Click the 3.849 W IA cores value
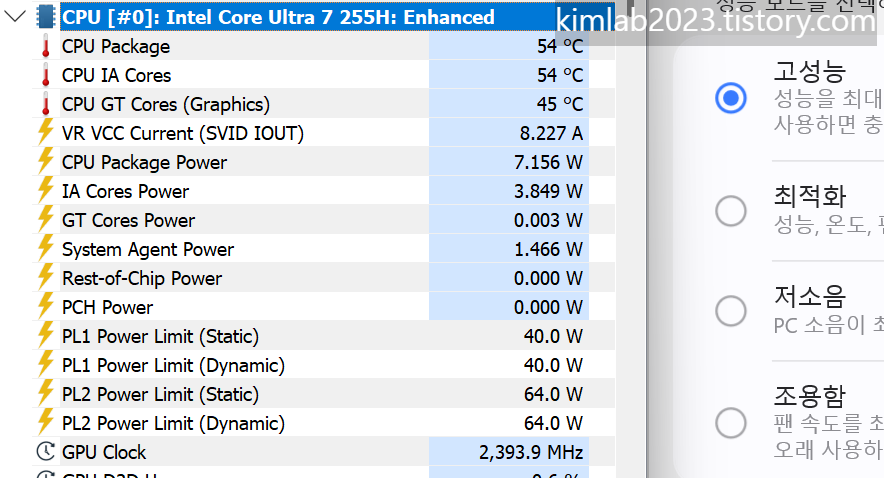Viewport: 884px width, 478px height. pos(548,192)
